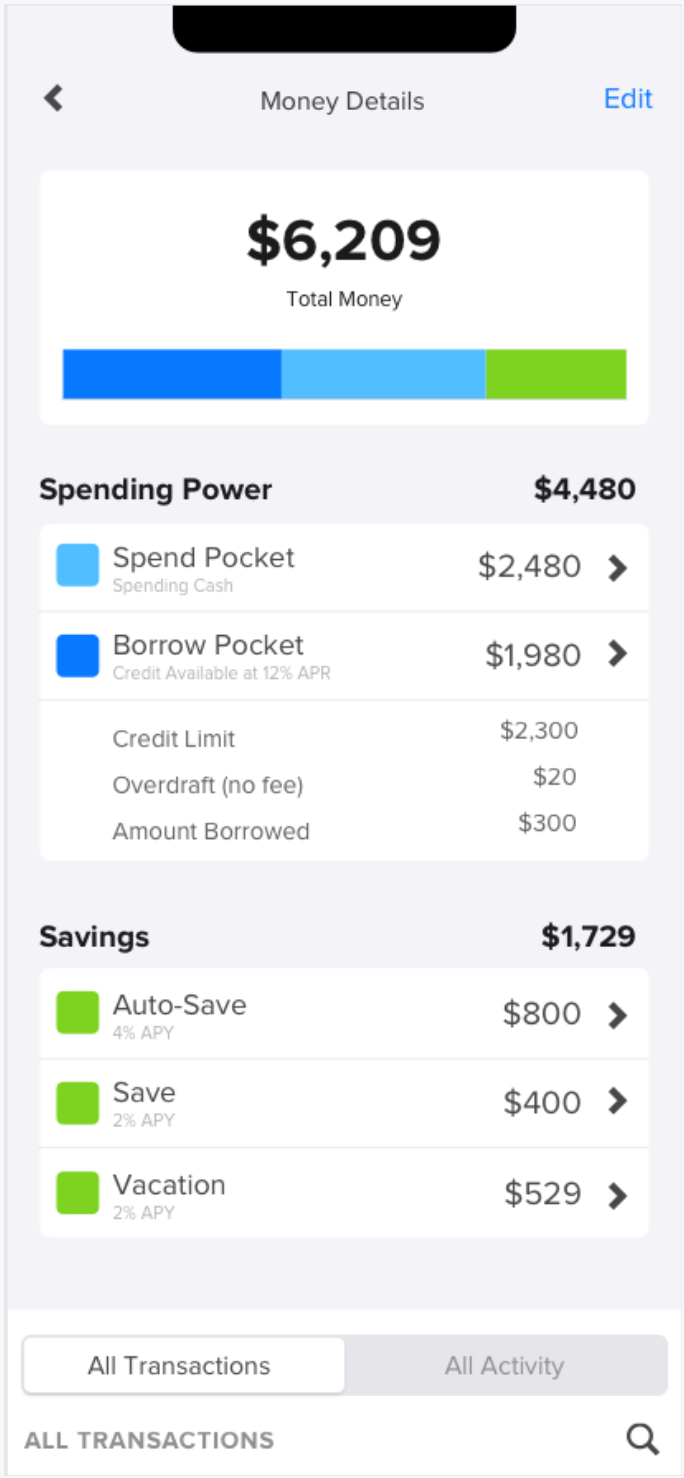Open the Save pocket chevron arrow
Screen dimensions: 684x1478
[x=618, y=1102]
